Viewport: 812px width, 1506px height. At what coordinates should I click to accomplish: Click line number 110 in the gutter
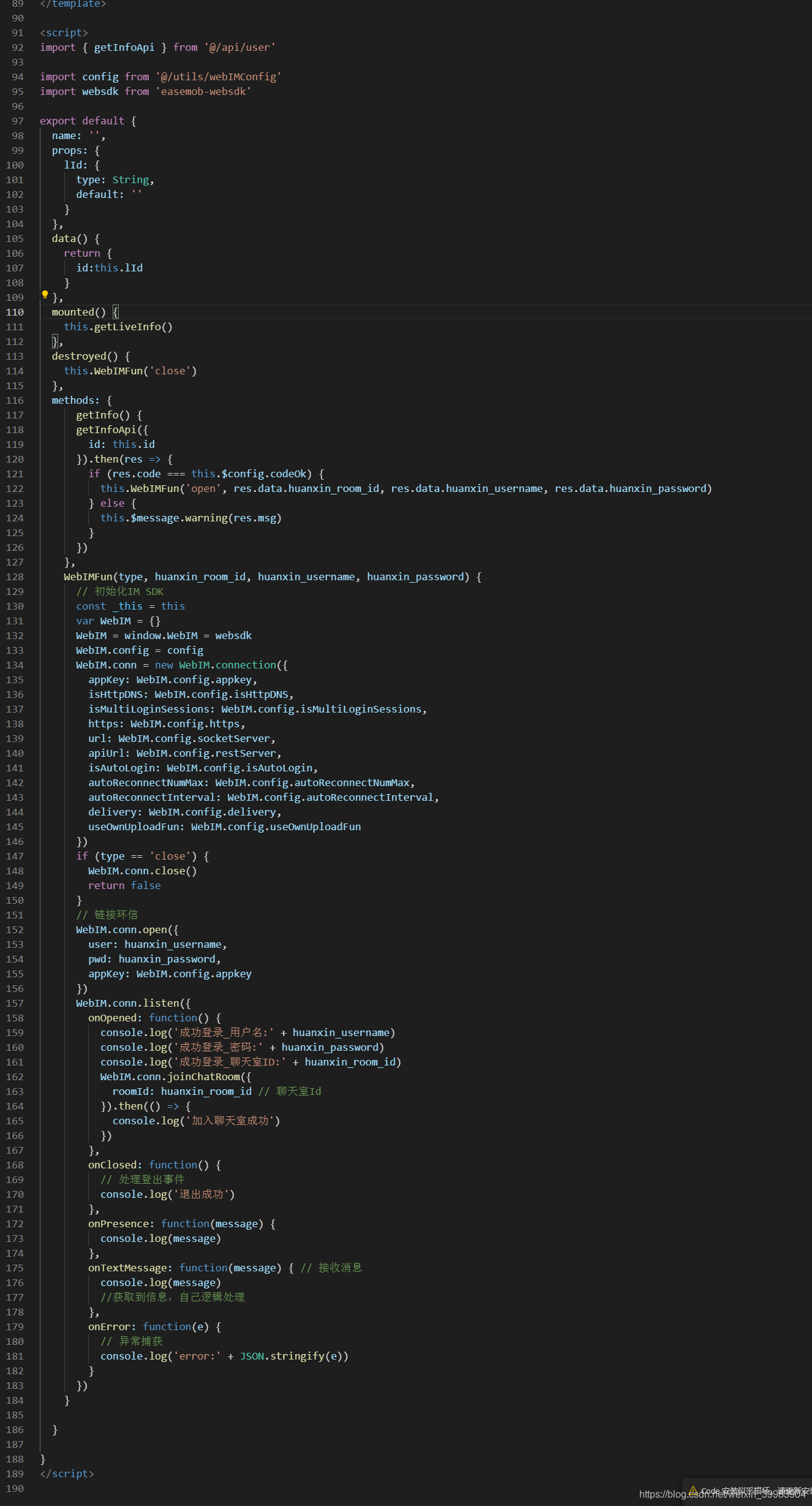[15, 312]
